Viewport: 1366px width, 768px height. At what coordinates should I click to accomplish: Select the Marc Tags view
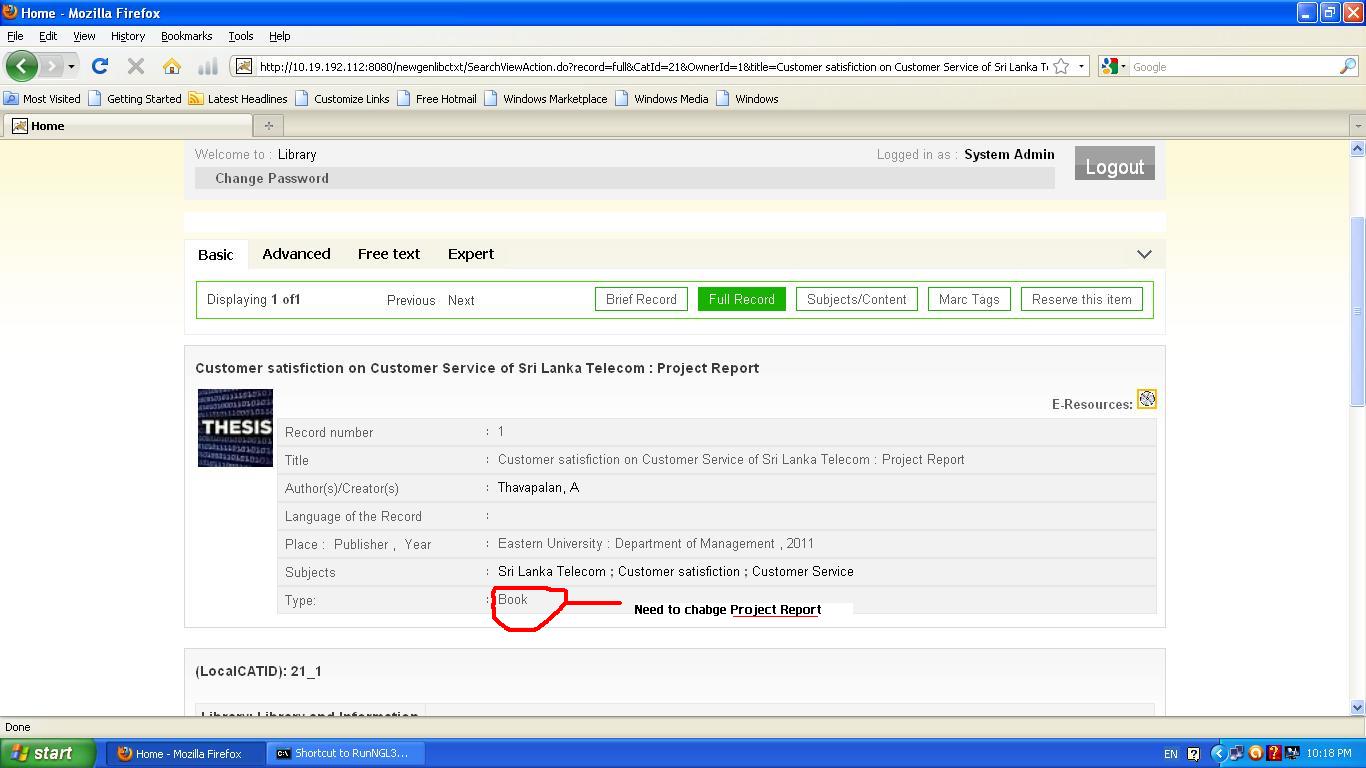click(x=968, y=299)
